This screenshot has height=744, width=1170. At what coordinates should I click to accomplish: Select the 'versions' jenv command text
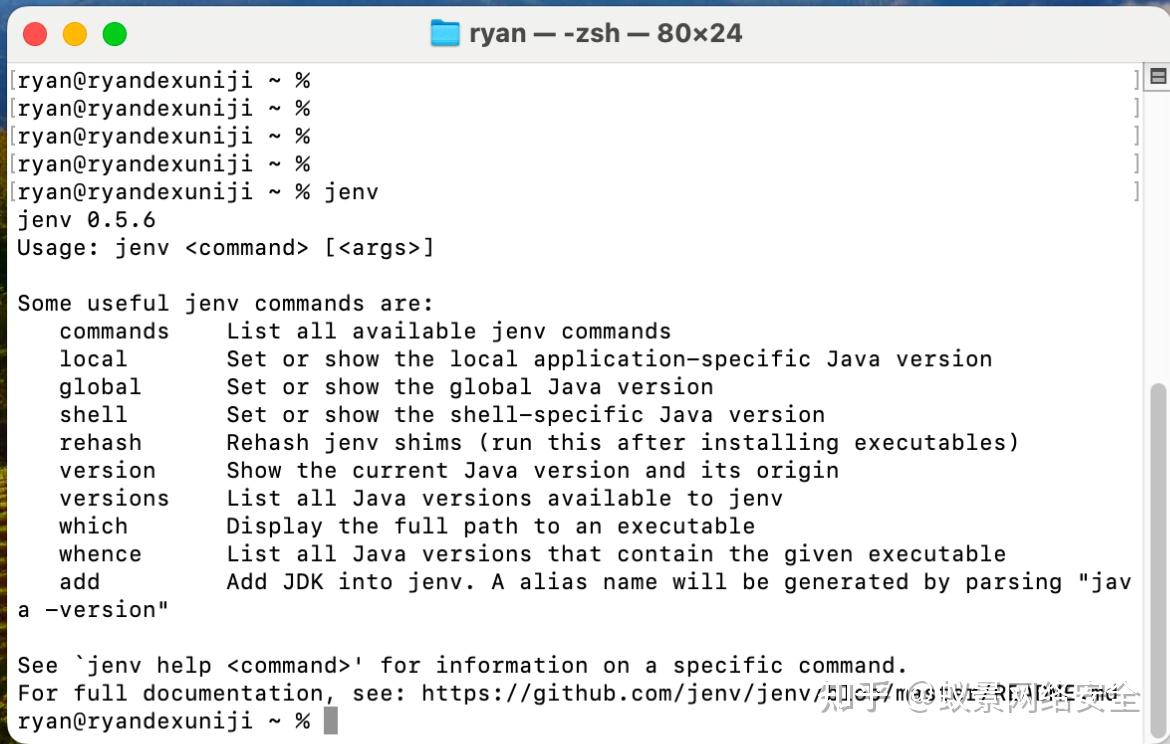click(114, 498)
